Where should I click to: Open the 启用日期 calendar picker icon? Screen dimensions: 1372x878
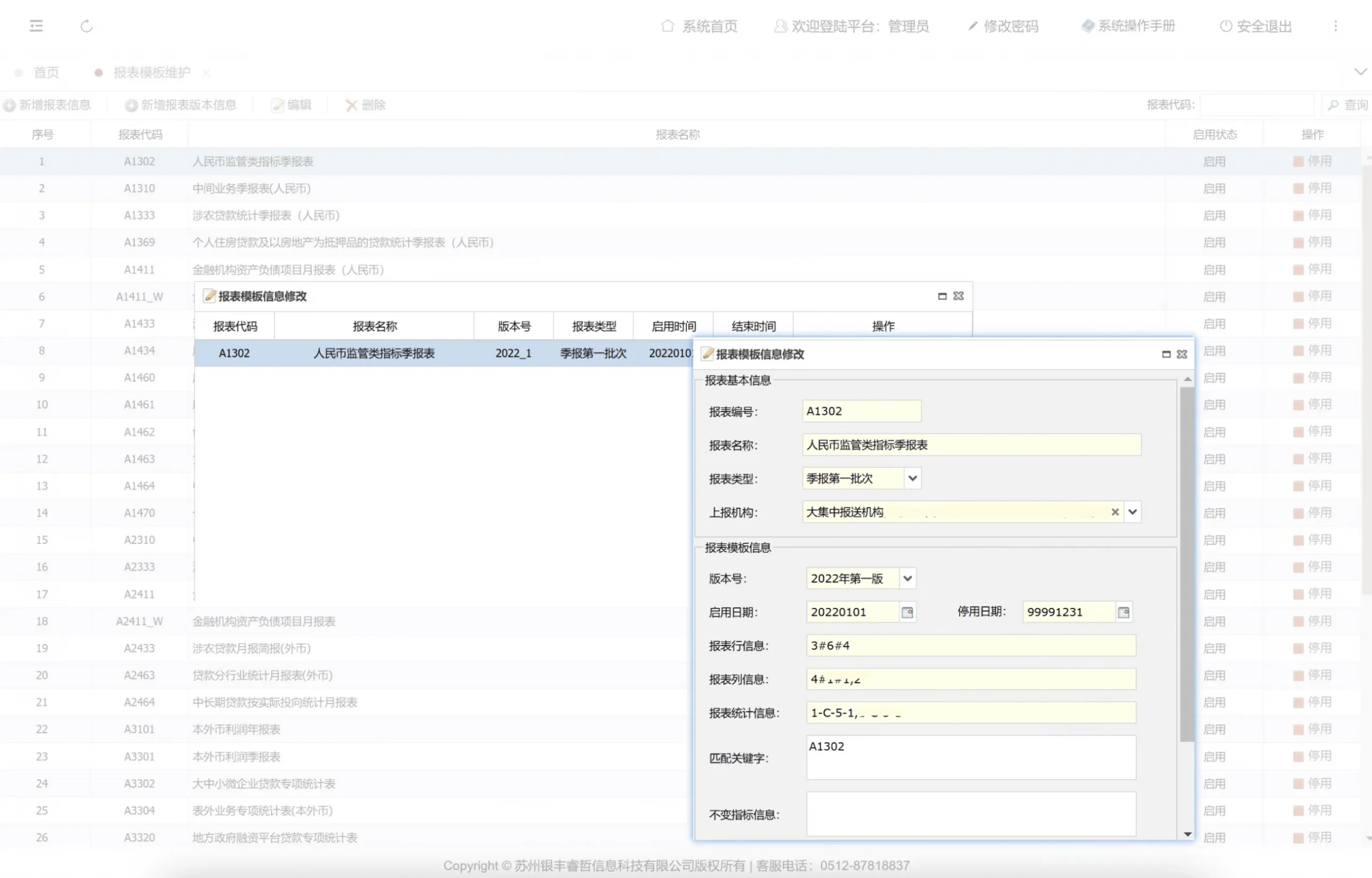point(907,612)
